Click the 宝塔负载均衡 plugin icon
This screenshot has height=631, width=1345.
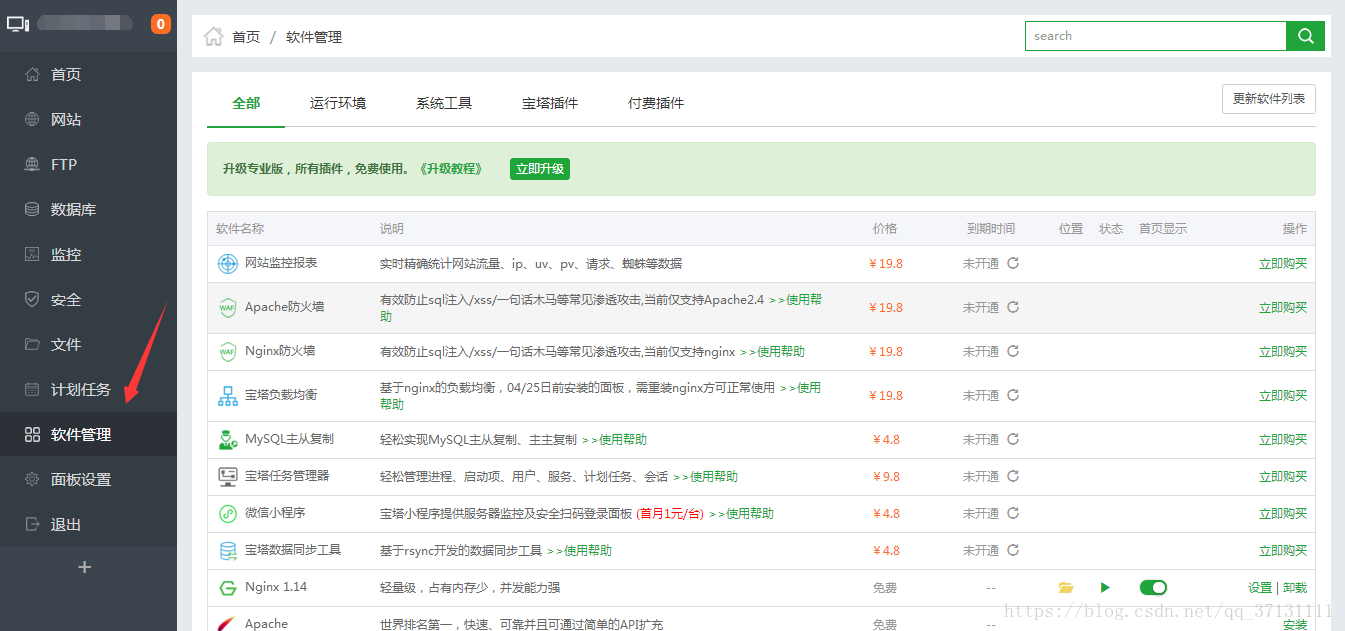click(228, 396)
